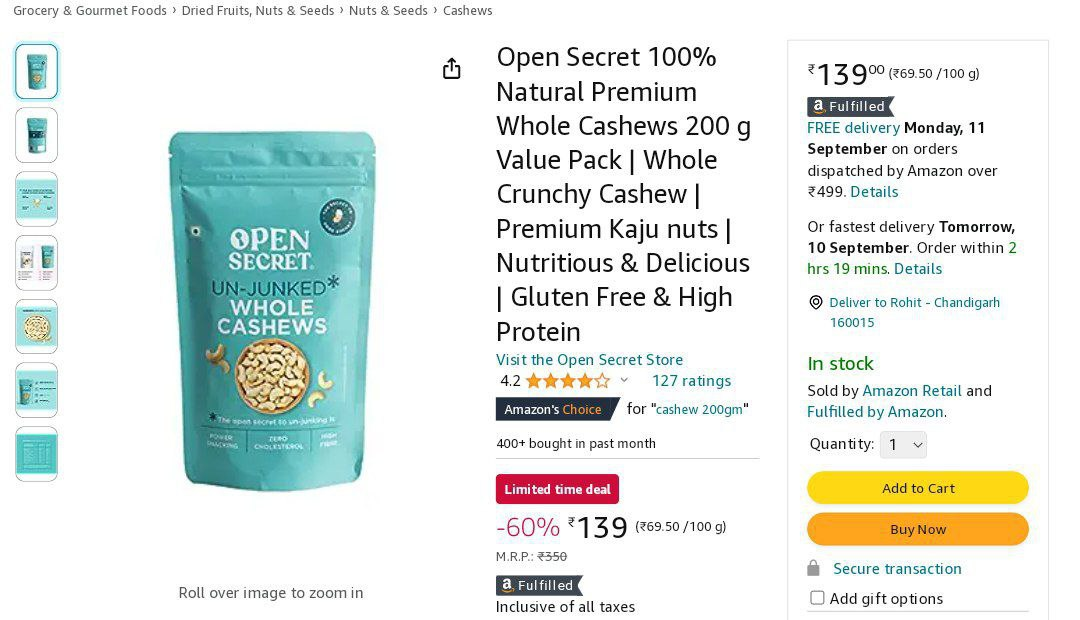This screenshot has width=1080, height=620.
Task: Tick the Add gift options checkbox
Action: [817, 597]
